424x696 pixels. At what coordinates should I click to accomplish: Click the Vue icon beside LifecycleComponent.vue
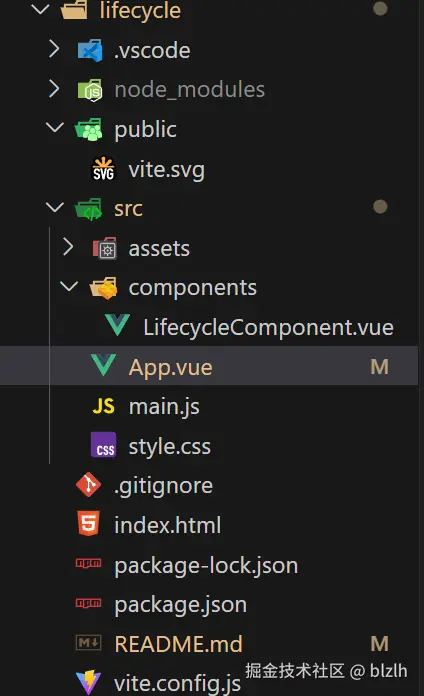(x=118, y=325)
